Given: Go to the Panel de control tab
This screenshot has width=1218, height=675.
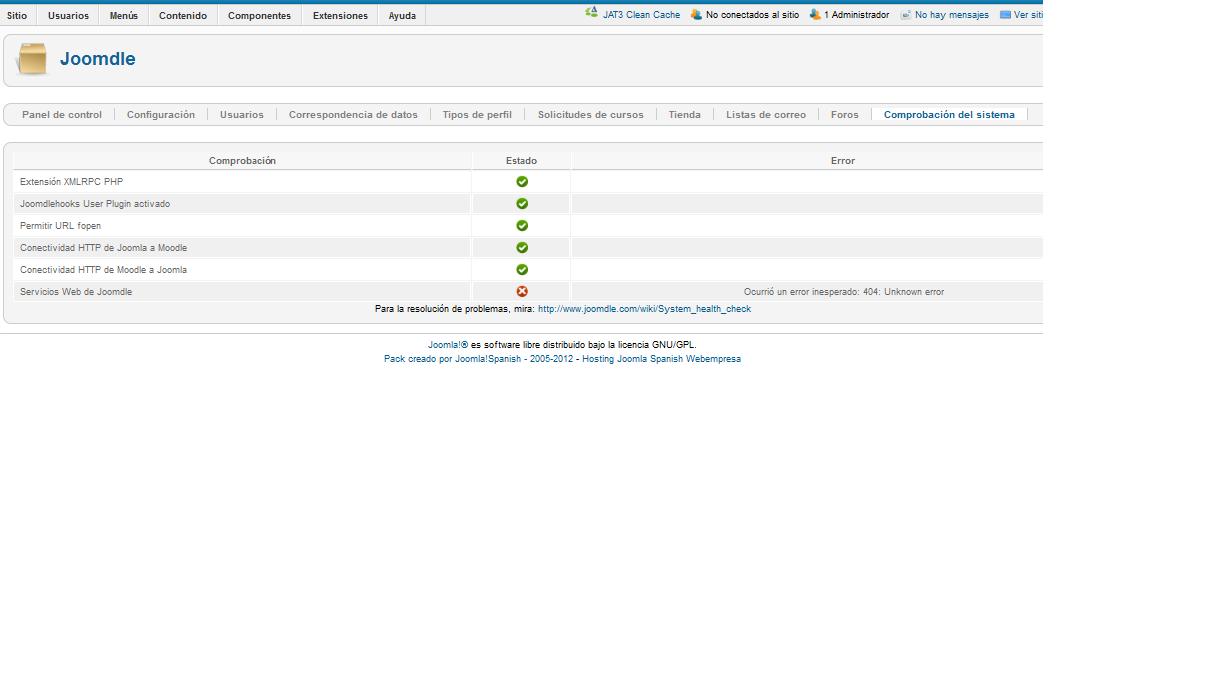Looking at the screenshot, I should (62, 115).
